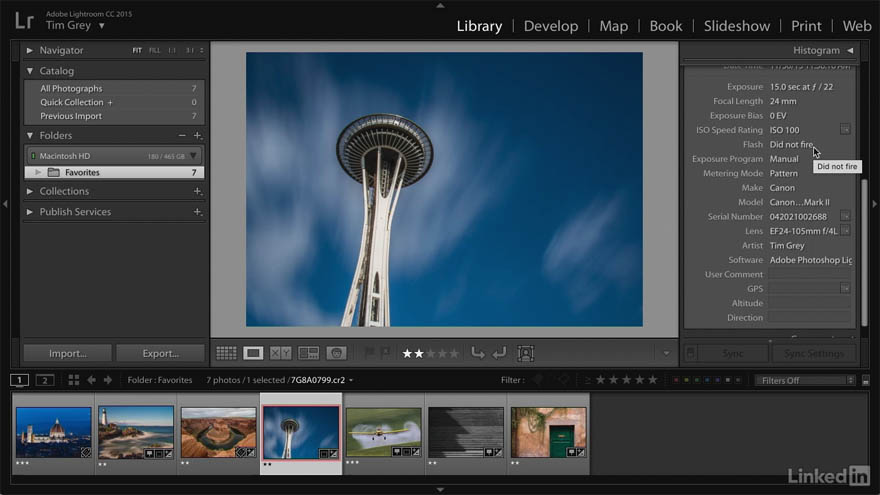Show main window display button 1
Image resolution: width=880 pixels, height=495 pixels.
tap(19, 380)
